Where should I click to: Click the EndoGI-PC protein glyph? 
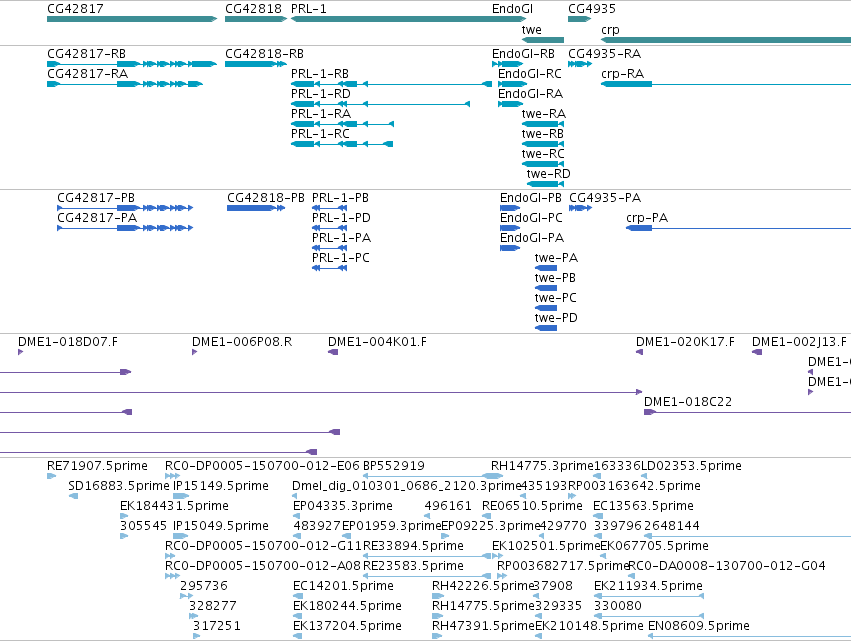[x=510, y=228]
